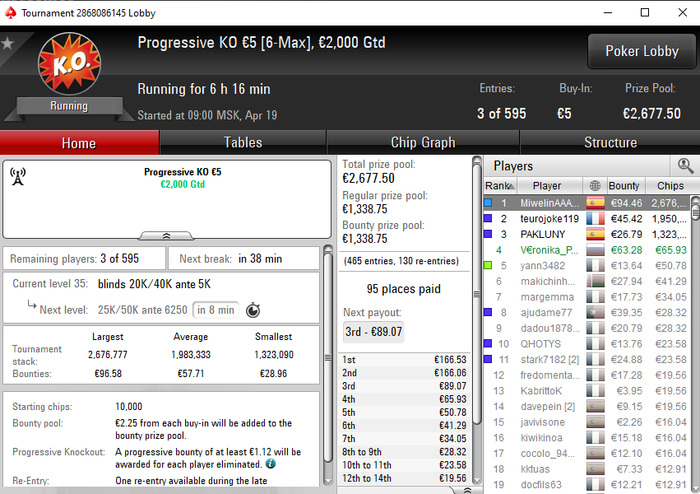Sort players by the country globe column
Image resolution: width=700 pixels, height=494 pixels.
(595, 186)
